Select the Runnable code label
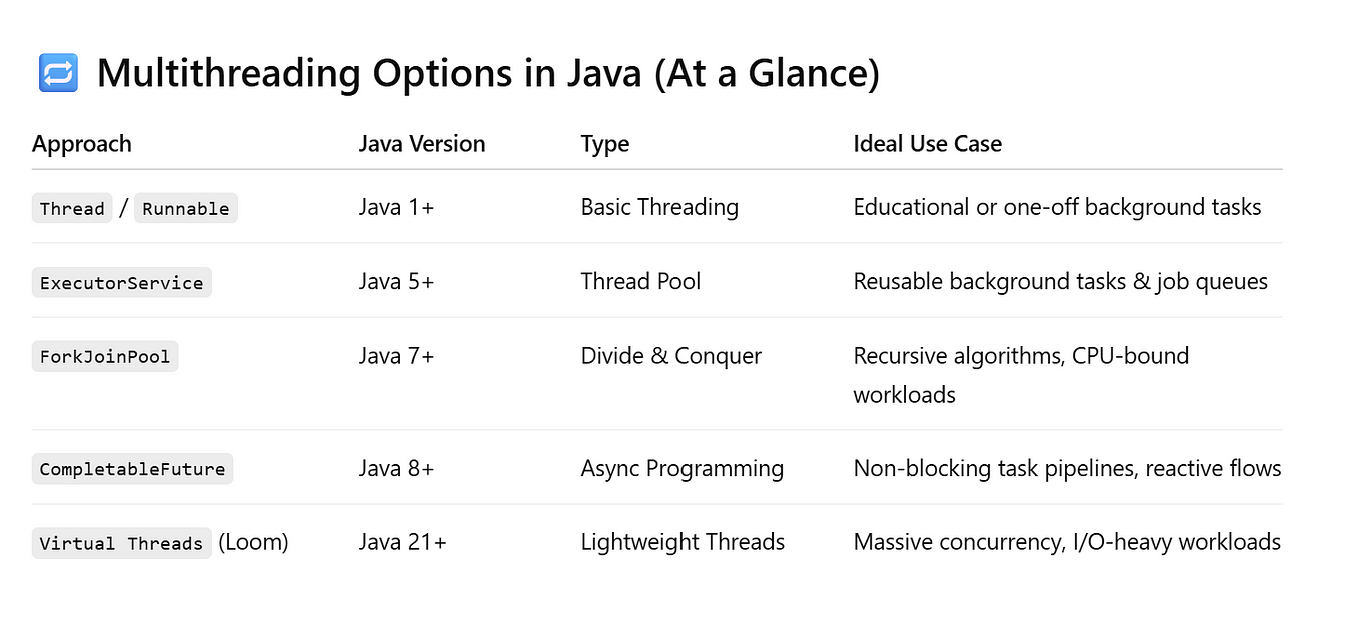 tap(186, 208)
